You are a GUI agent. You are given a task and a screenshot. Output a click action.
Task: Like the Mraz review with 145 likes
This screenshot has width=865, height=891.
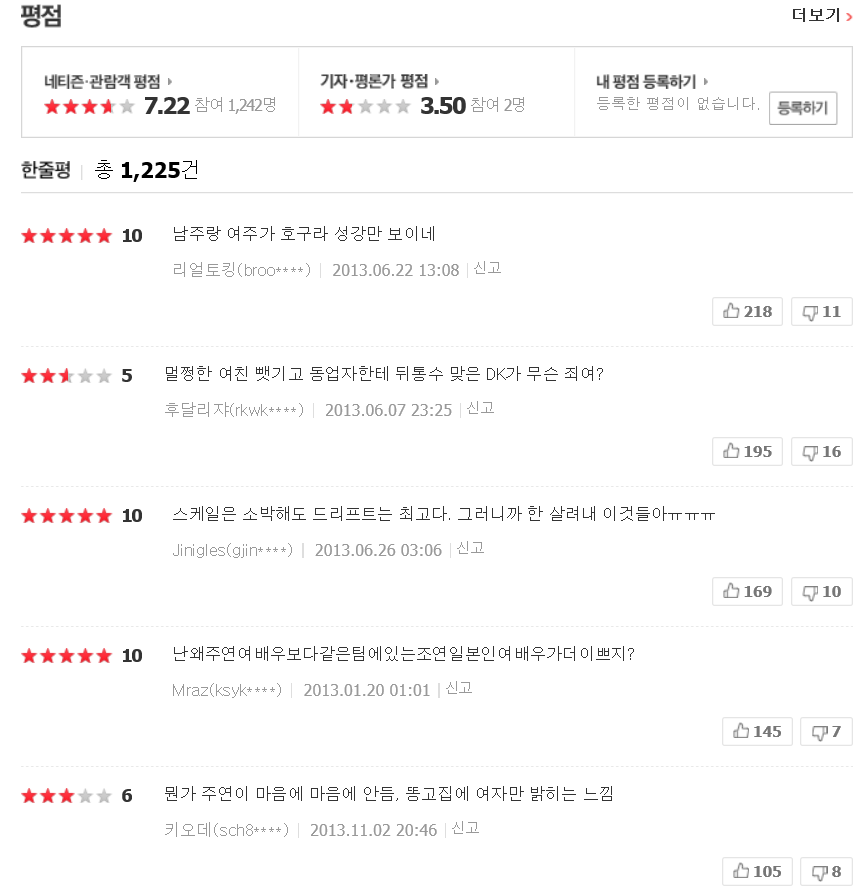pos(757,732)
